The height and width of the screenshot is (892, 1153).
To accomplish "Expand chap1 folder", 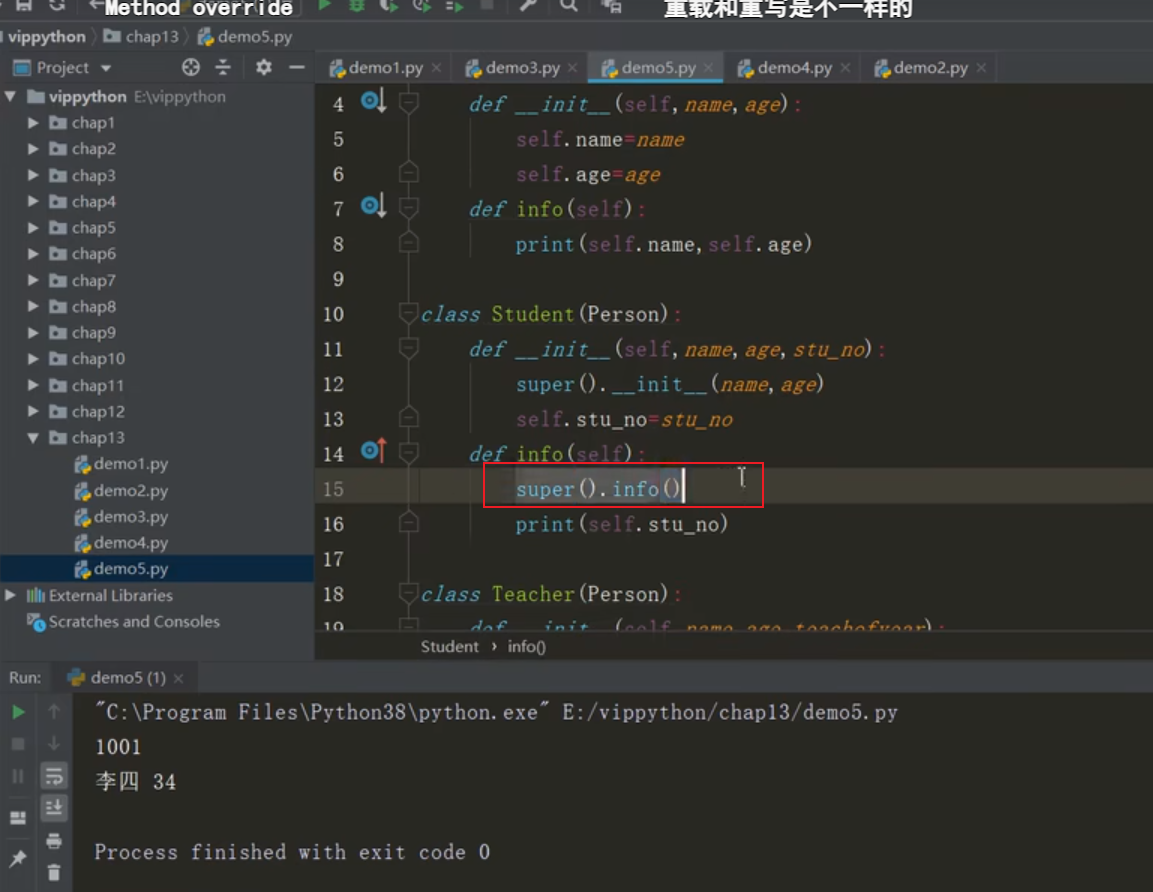I will [x=33, y=123].
